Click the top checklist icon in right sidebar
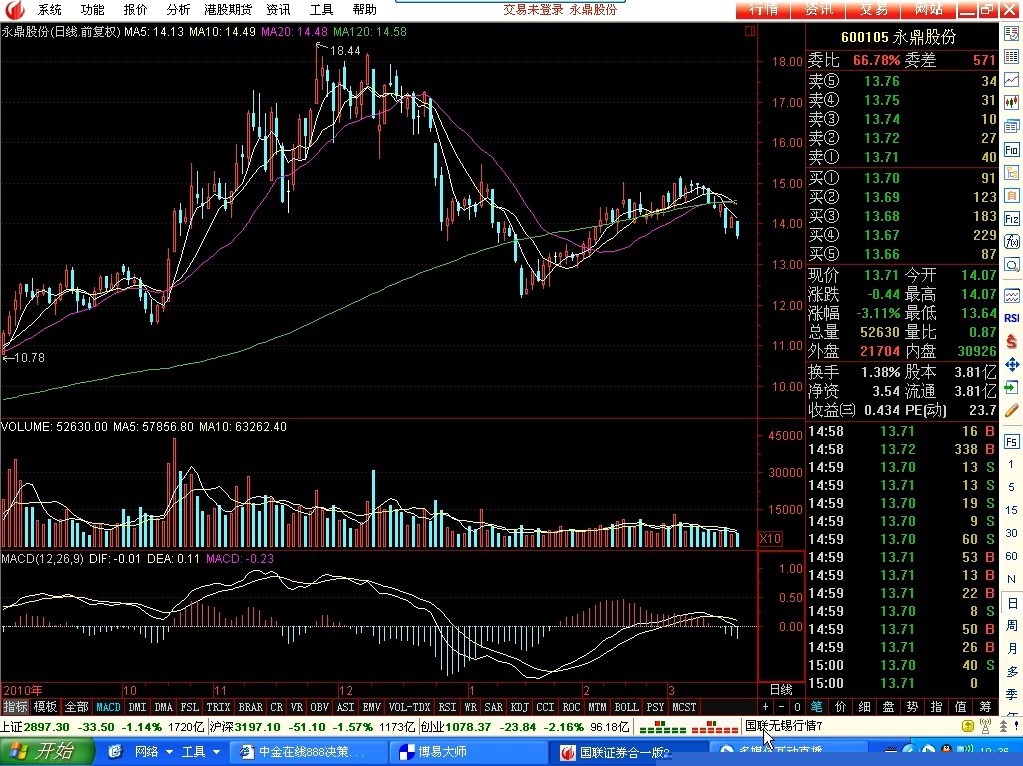This screenshot has width=1023, height=766. pyautogui.click(x=1012, y=33)
